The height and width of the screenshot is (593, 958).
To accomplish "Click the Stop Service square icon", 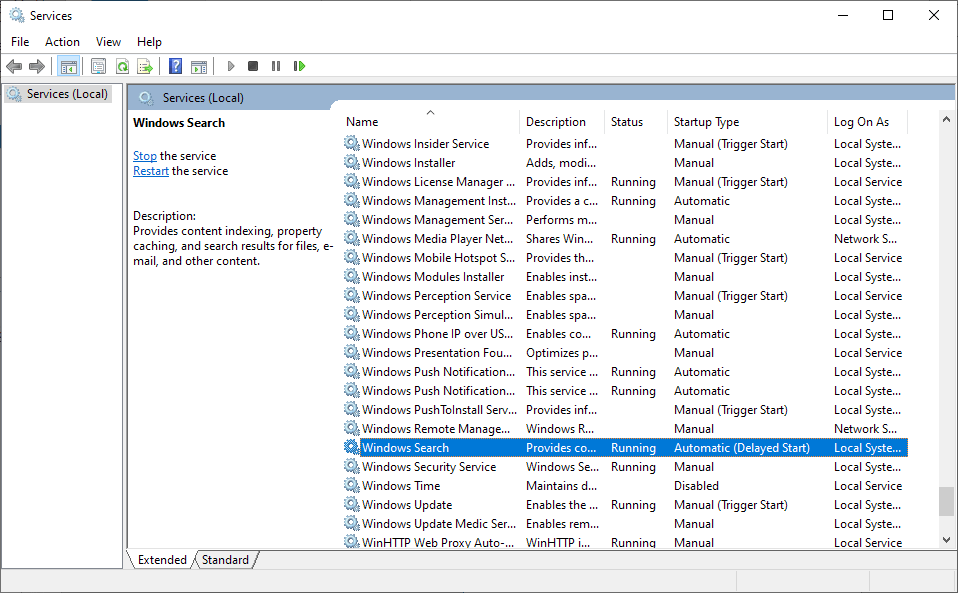I will [x=253, y=67].
